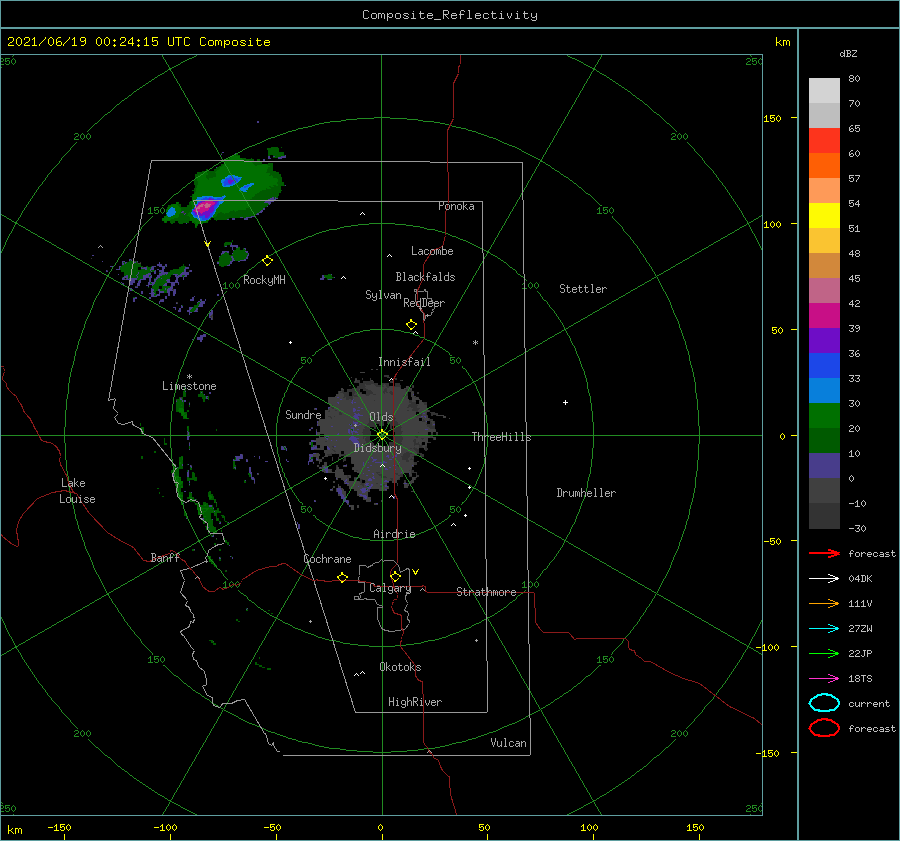Click the Drumheller city label
This screenshot has width=900, height=841.
pyautogui.click(x=586, y=493)
